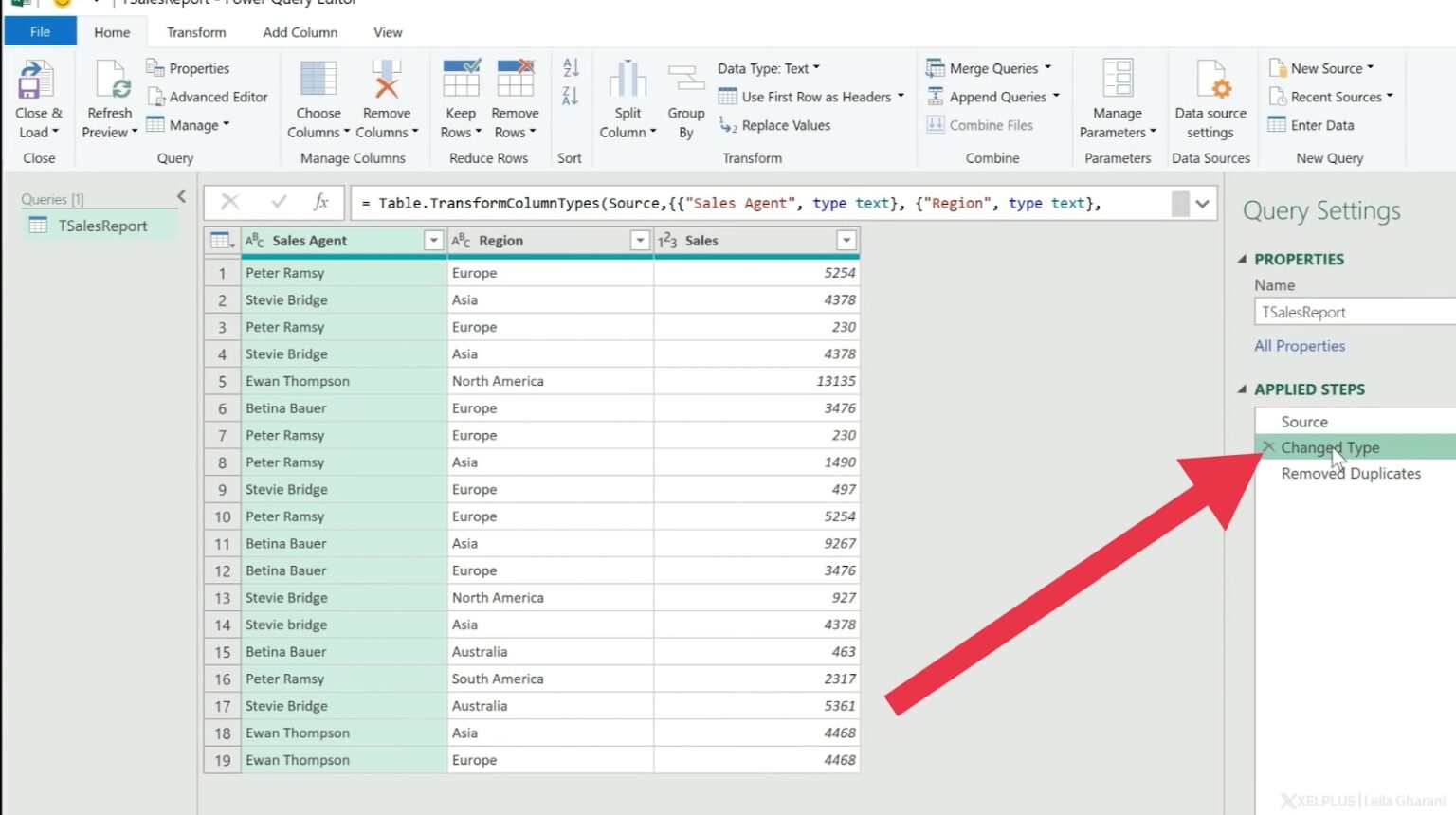Switch to the Add Column tab
This screenshot has width=1456, height=815.
300,32
